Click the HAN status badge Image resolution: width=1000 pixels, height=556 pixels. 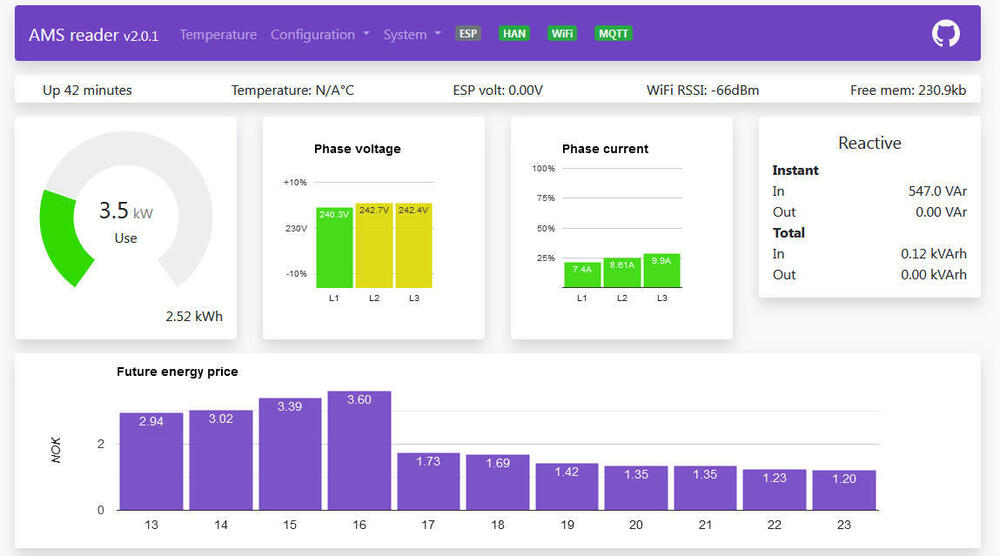(x=514, y=34)
